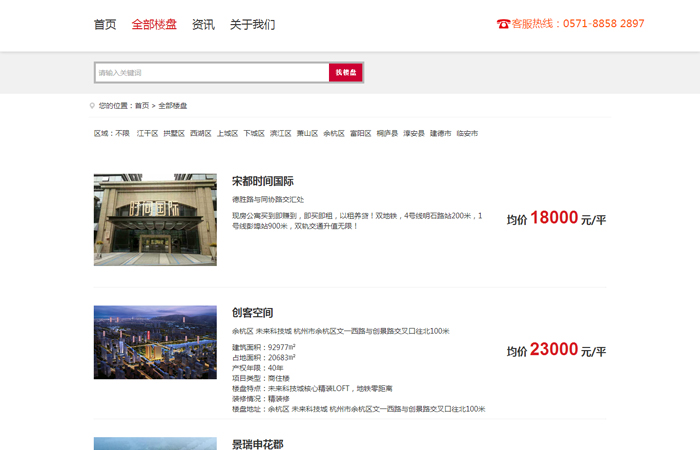Image resolution: width=700 pixels, height=450 pixels.
Task: Select 不限 in the district filter
Action: click(122, 133)
